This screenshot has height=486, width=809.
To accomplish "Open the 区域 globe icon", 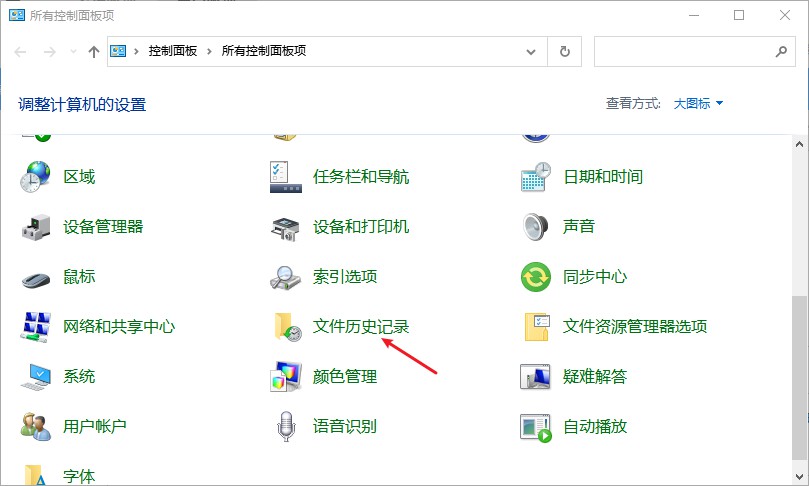I will (x=36, y=177).
